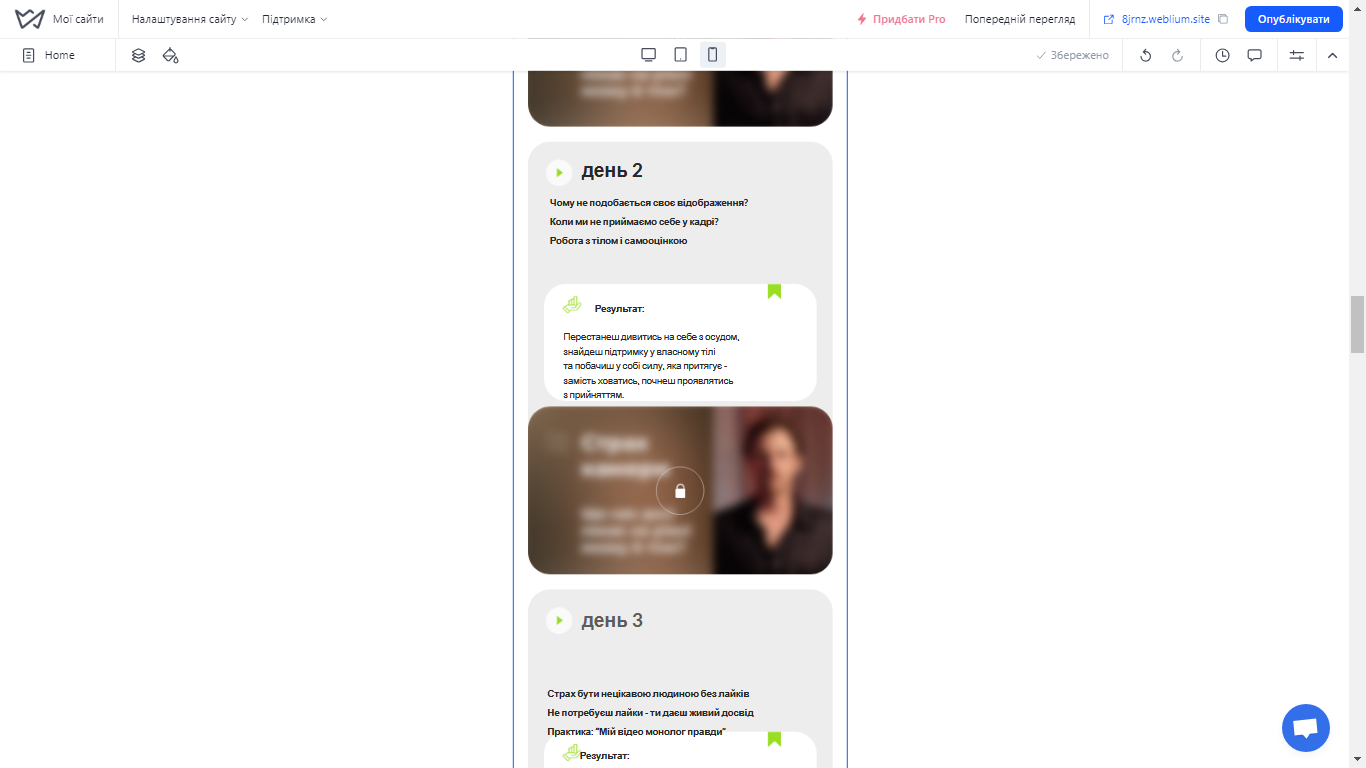Select text Страх бути нецікавою людиною без лайків
This screenshot has height=768, width=1366.
(x=648, y=694)
